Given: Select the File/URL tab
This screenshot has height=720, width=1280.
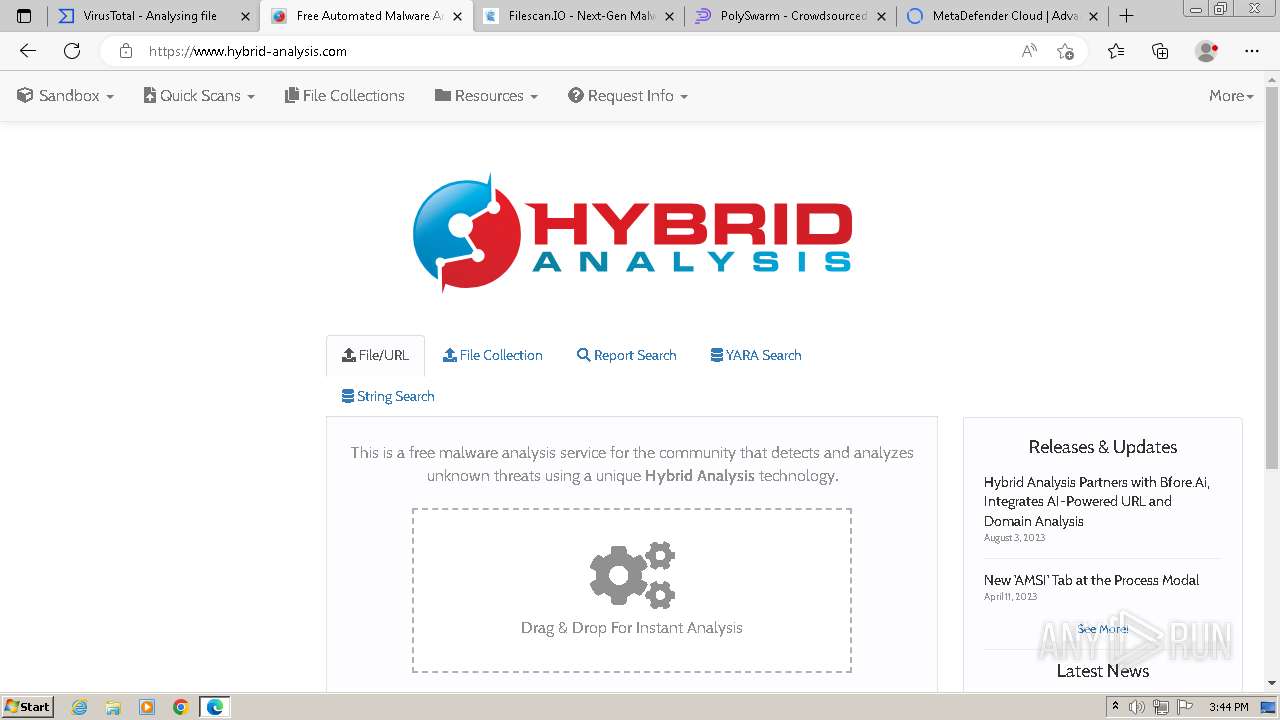Looking at the screenshot, I should pos(376,355).
